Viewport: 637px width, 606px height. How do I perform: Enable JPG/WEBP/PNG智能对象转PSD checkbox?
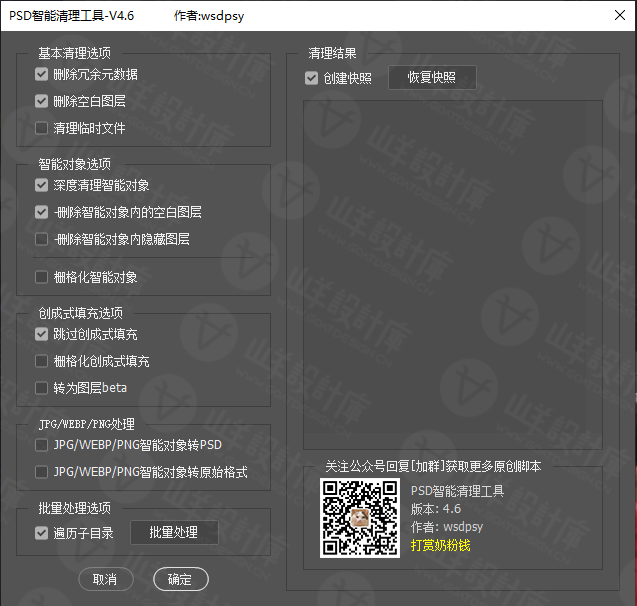pyautogui.click(x=41, y=445)
